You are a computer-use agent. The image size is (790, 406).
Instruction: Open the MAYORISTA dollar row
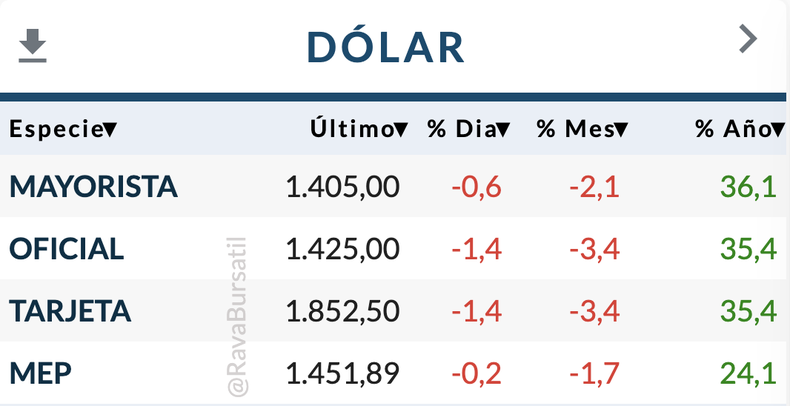[x=93, y=186]
